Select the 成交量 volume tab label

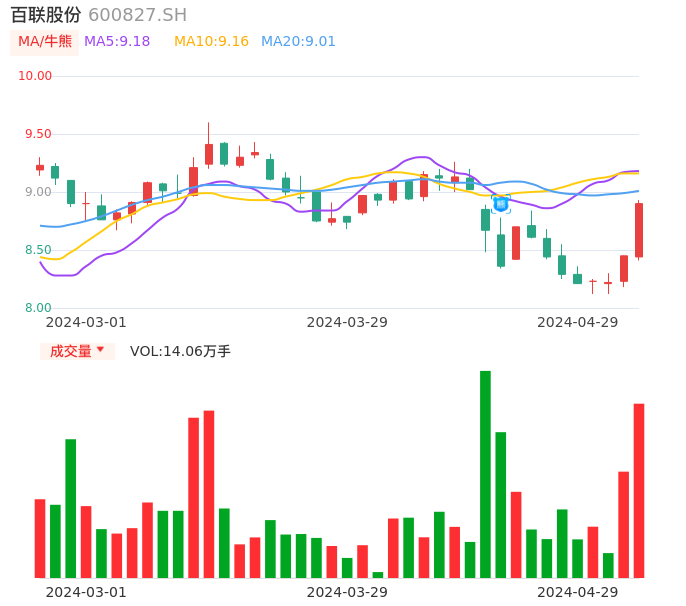tap(70, 351)
